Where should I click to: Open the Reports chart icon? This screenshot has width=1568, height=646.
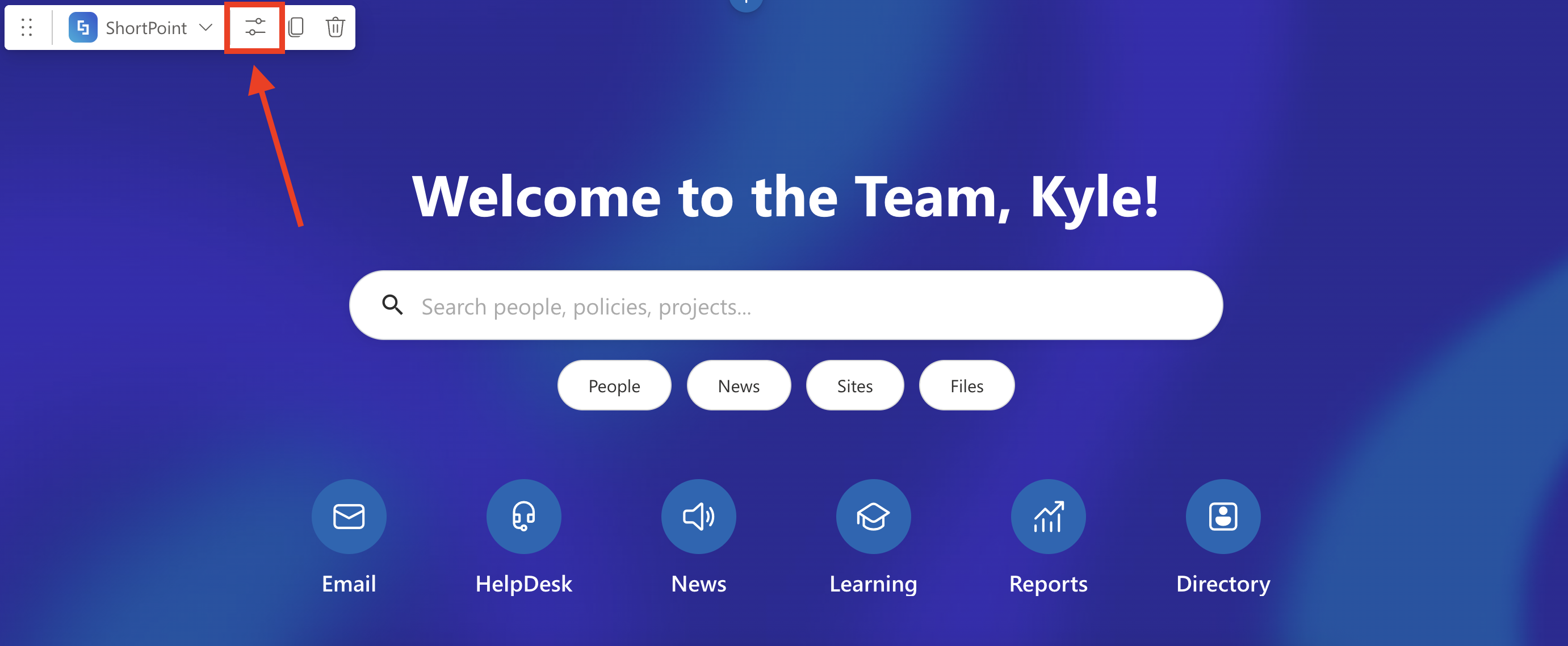coord(1047,517)
